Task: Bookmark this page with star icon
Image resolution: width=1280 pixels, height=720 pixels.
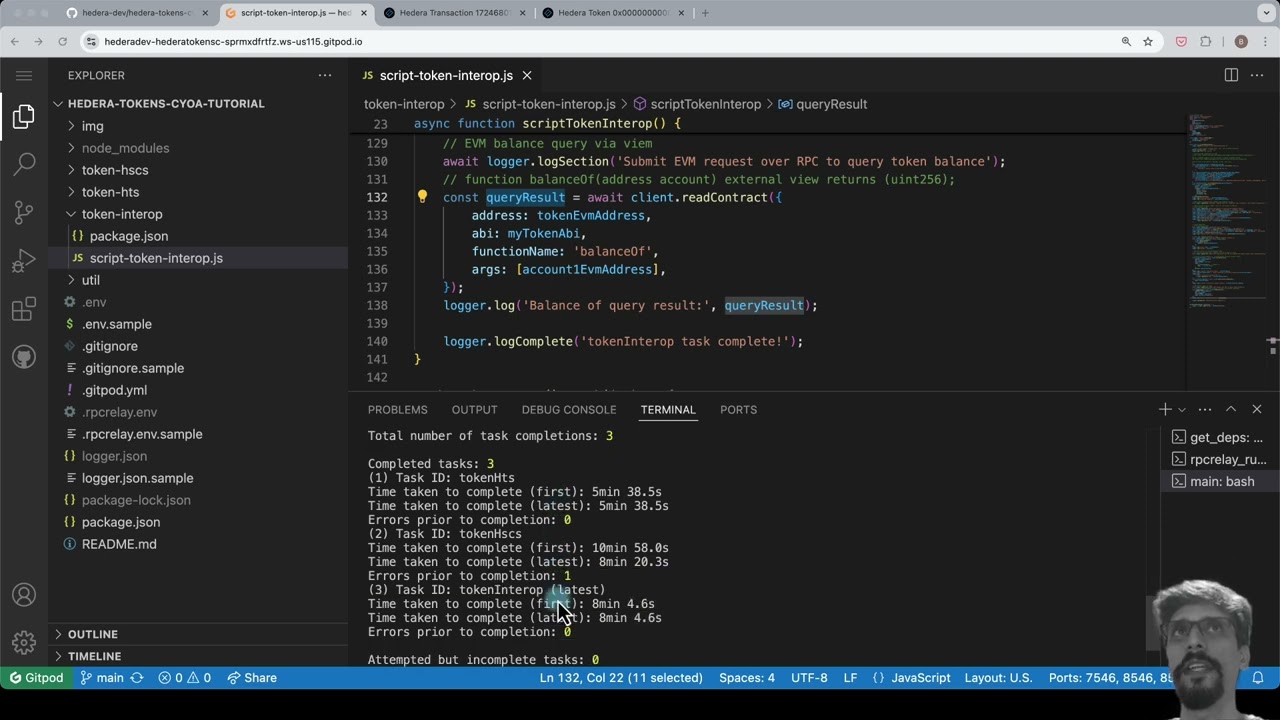Action: [x=1148, y=41]
